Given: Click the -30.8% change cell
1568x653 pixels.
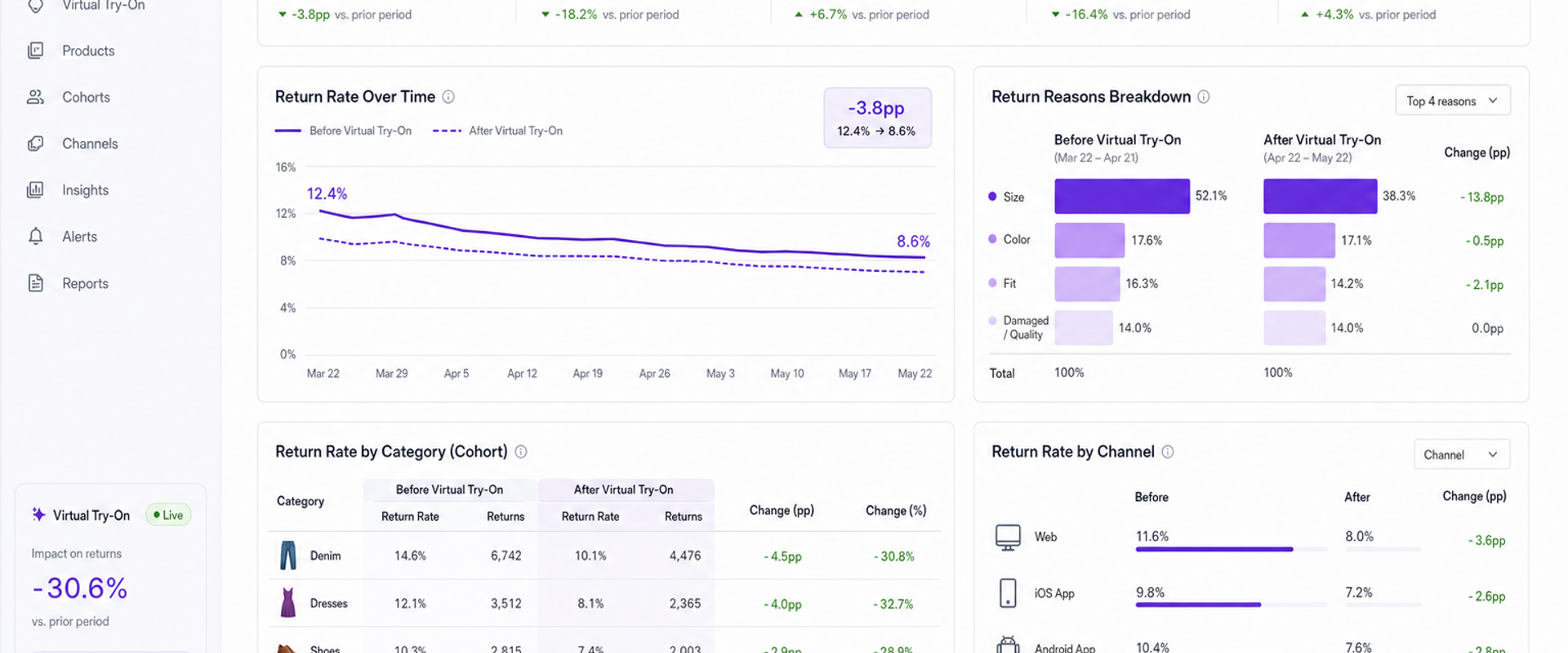Looking at the screenshot, I should (893, 557).
